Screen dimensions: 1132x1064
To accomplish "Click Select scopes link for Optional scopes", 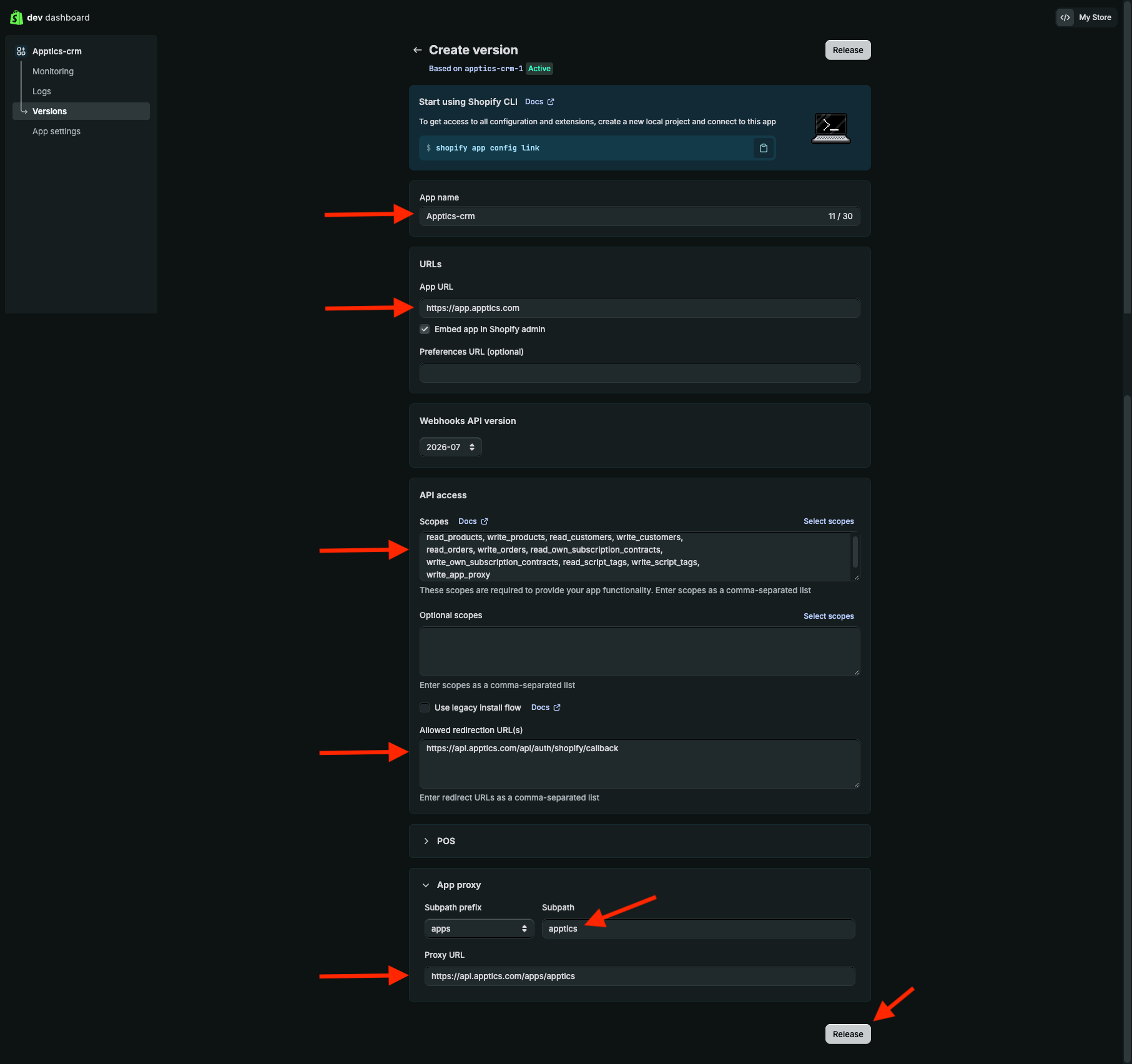I will pyautogui.click(x=829, y=616).
